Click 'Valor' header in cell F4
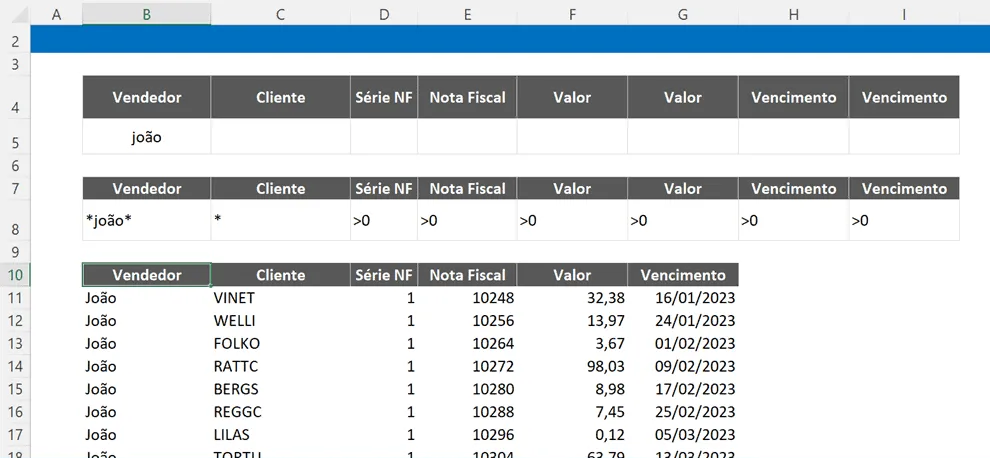The height and width of the screenshot is (459, 990). click(x=572, y=97)
